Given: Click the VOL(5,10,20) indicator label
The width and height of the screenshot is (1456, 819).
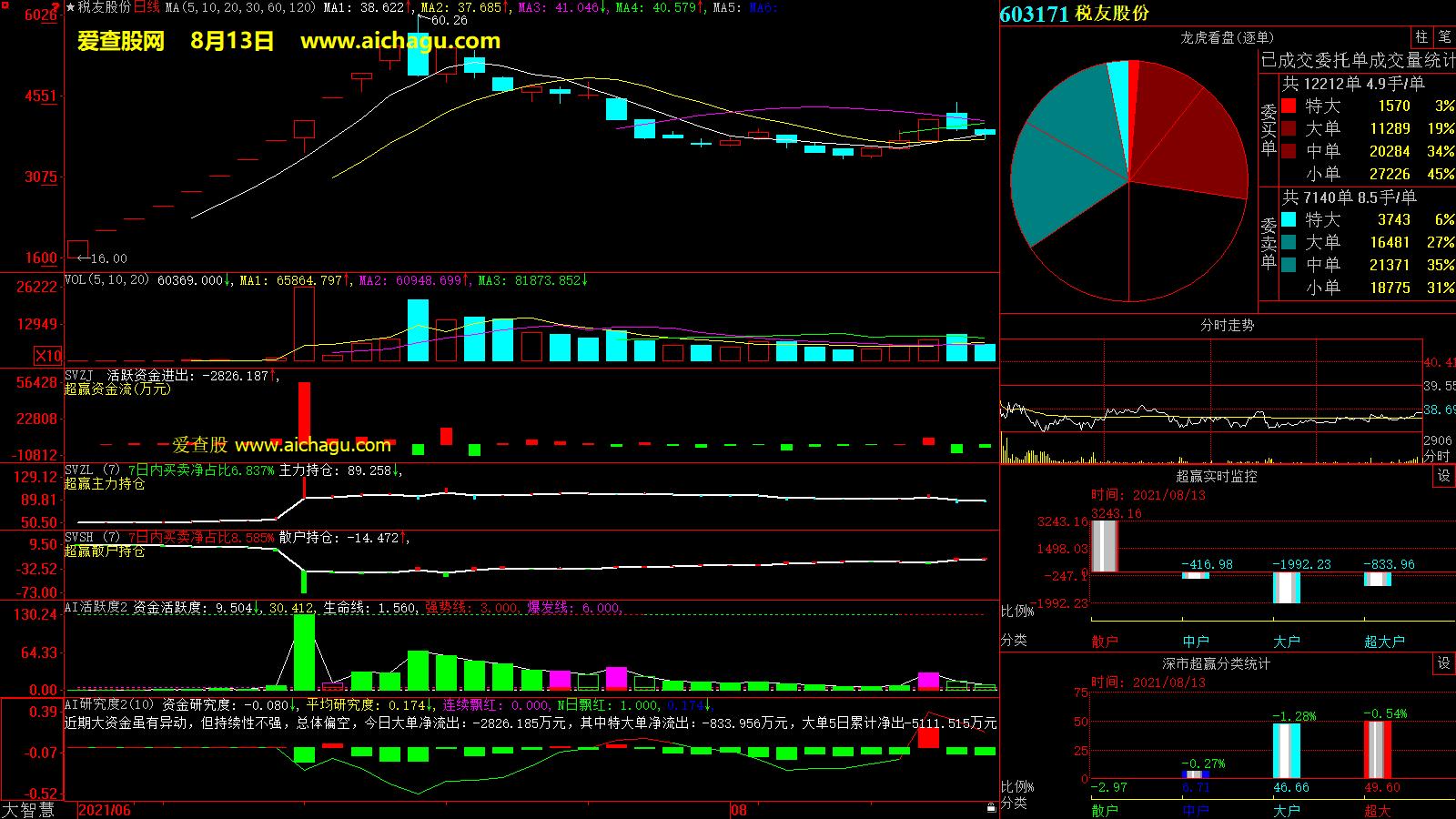Looking at the screenshot, I should [x=106, y=280].
